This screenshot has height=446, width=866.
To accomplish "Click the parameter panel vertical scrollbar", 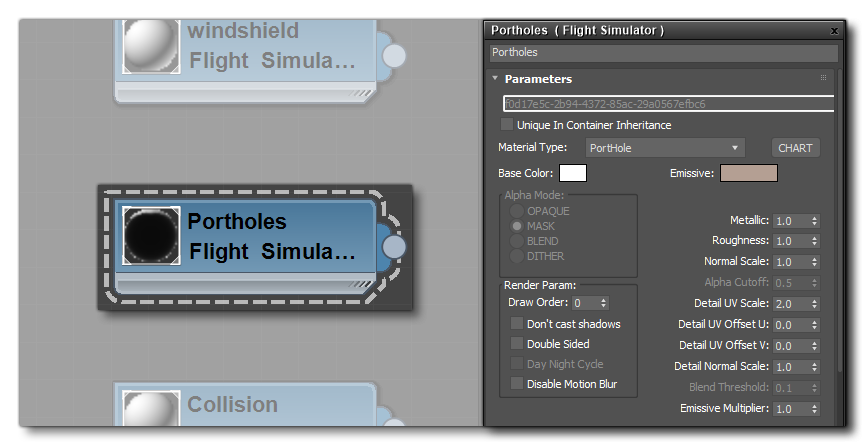I will click(x=840, y=220).
